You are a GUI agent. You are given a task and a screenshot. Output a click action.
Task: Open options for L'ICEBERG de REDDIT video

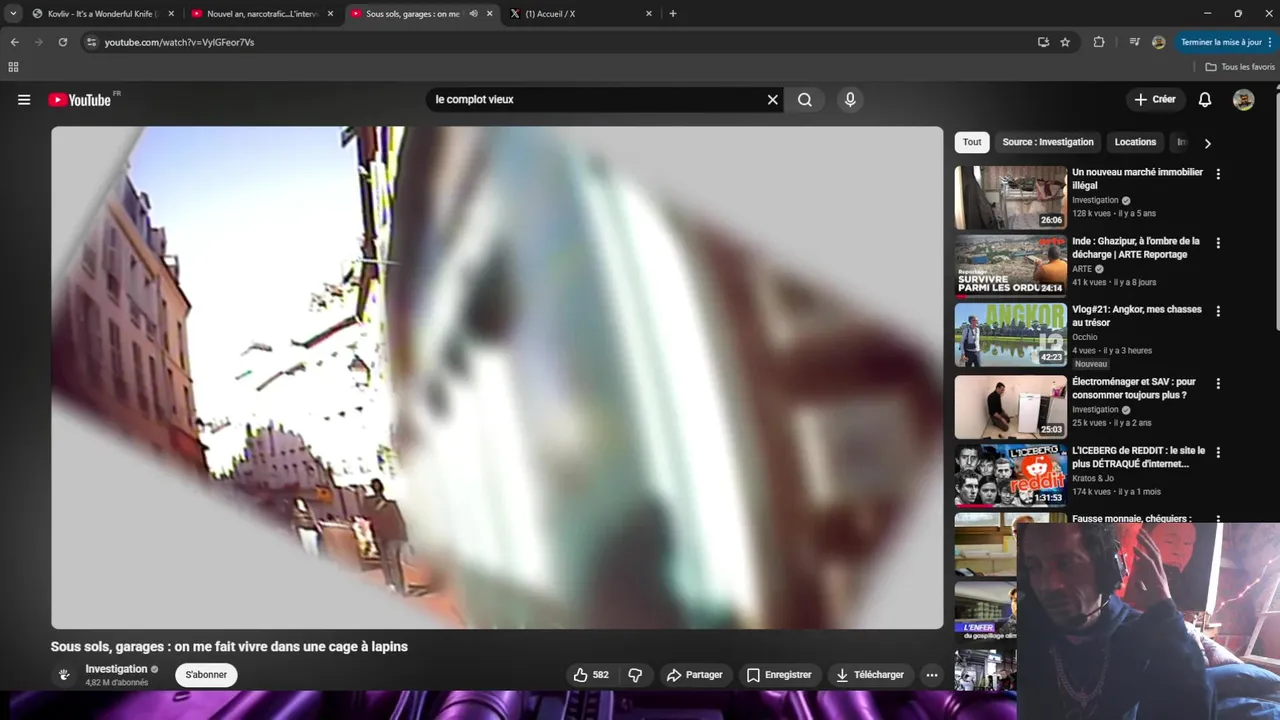coord(1218,453)
